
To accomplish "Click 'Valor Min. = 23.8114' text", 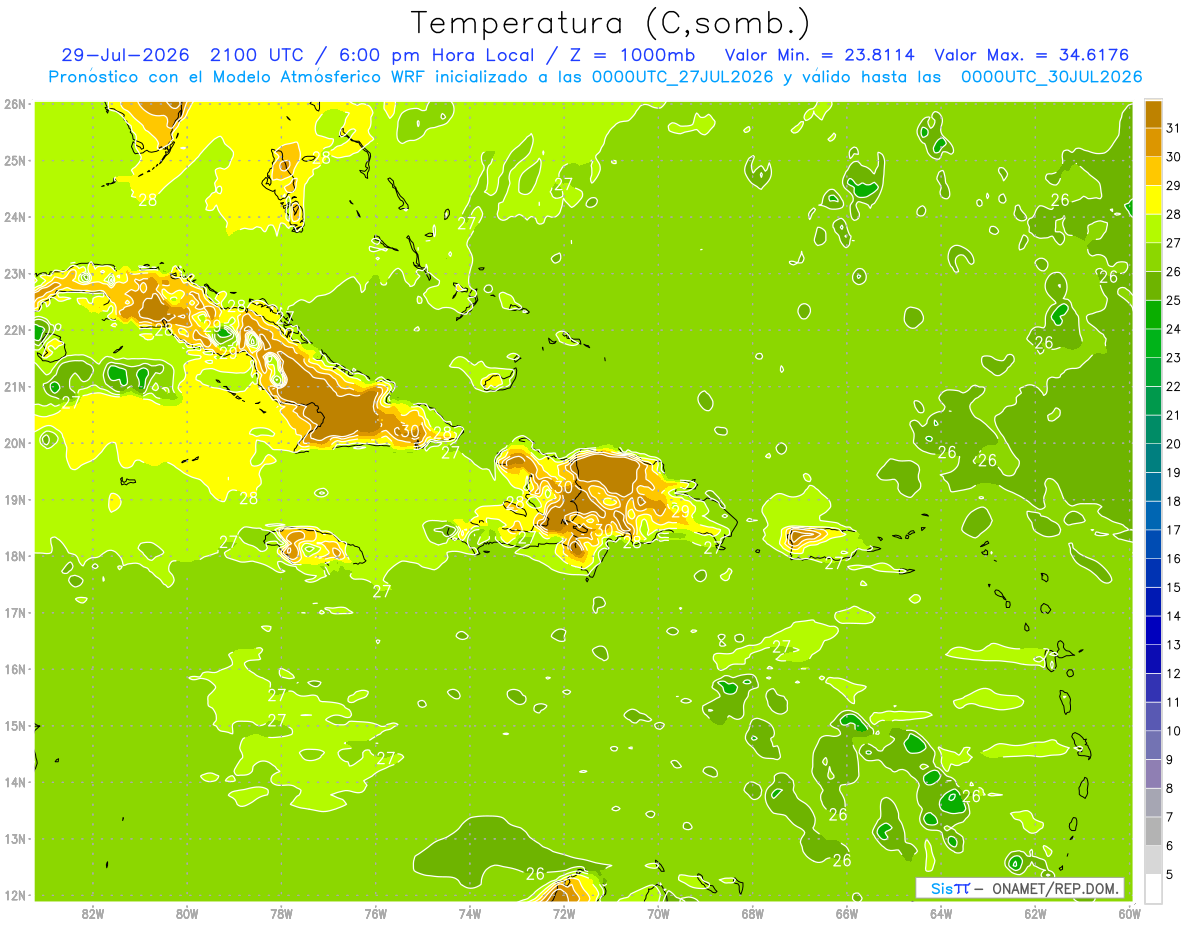I will [820, 55].
